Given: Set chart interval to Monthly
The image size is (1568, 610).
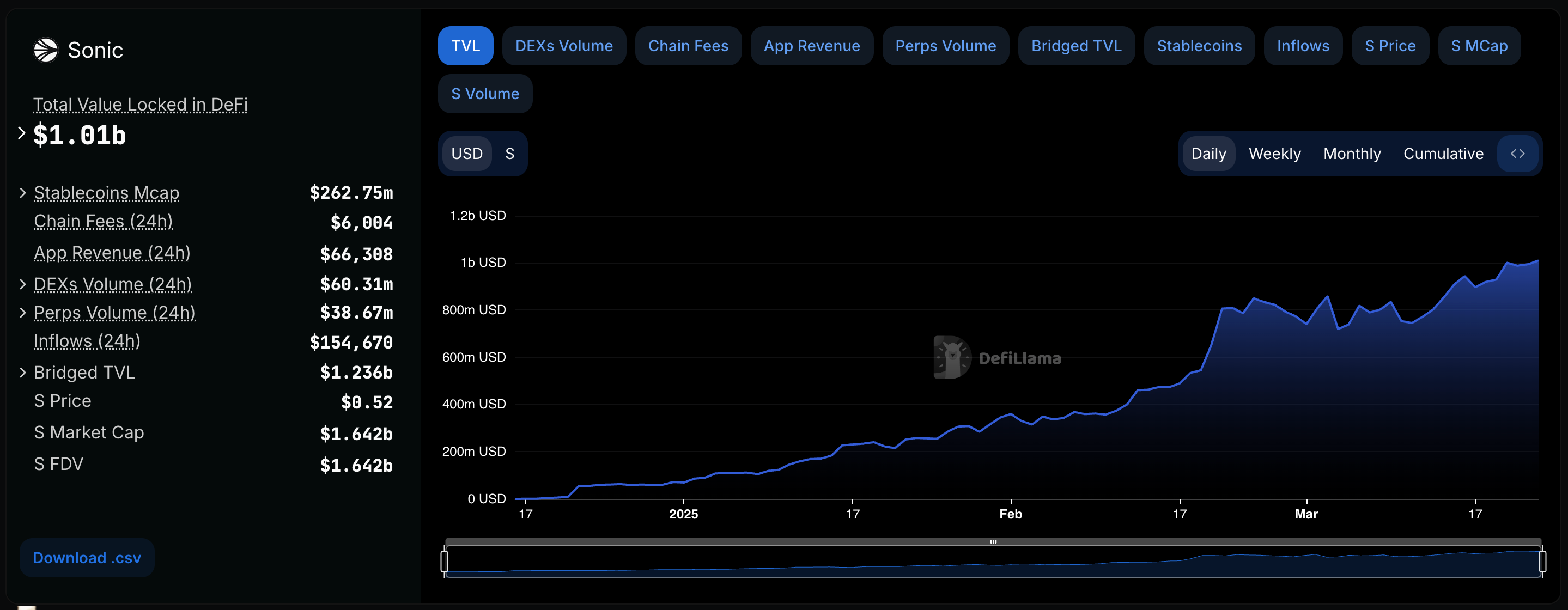Looking at the screenshot, I should [1351, 154].
